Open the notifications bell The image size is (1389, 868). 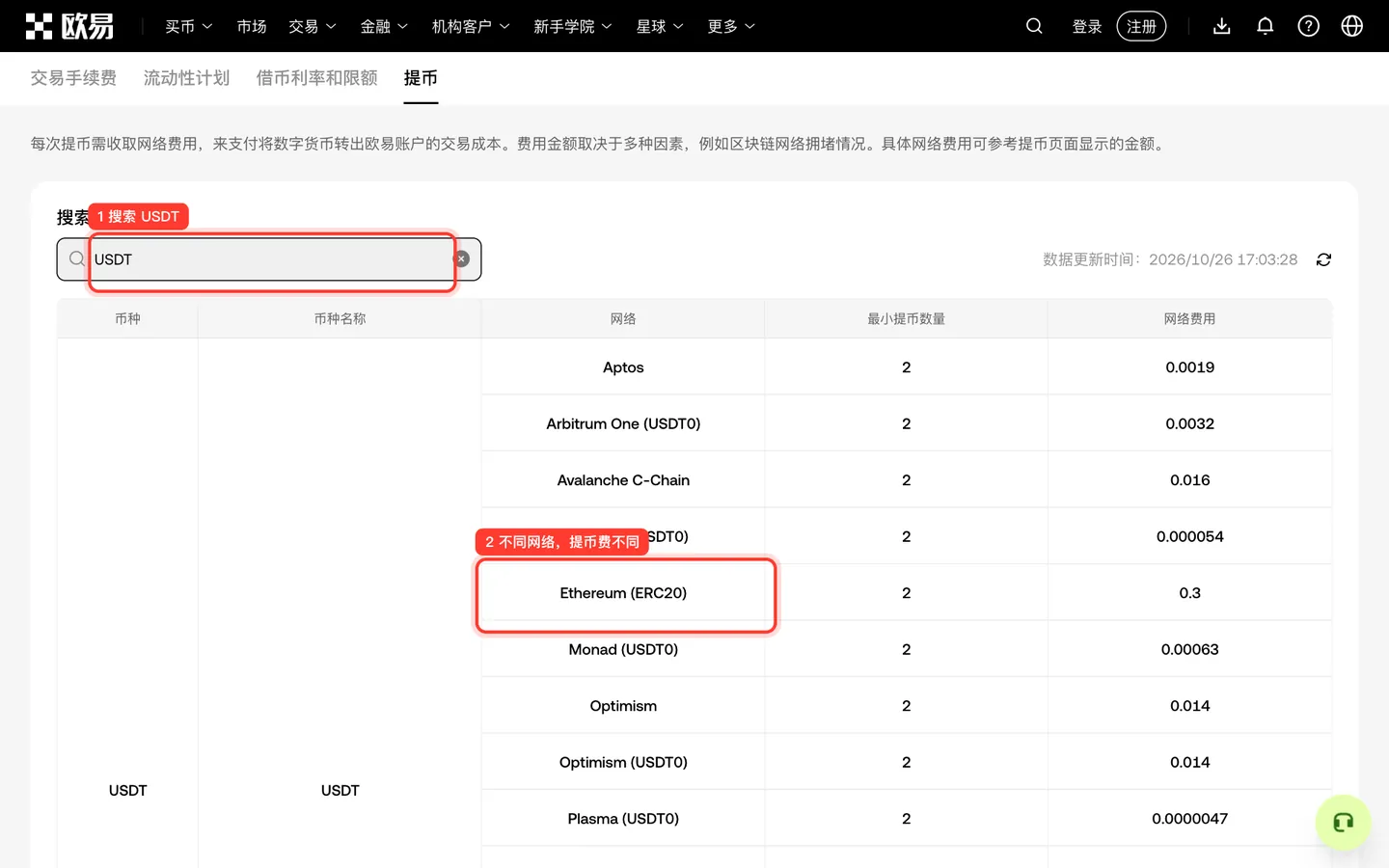click(1266, 26)
